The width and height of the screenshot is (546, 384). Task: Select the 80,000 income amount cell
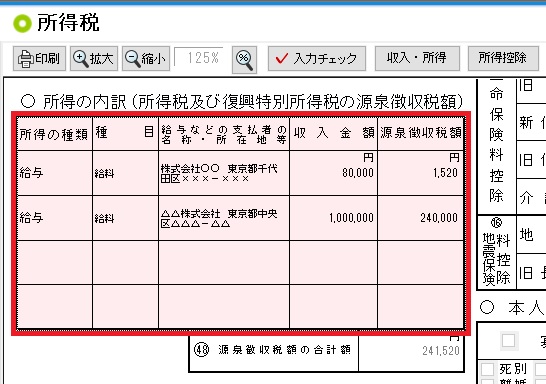pyautogui.click(x=333, y=173)
